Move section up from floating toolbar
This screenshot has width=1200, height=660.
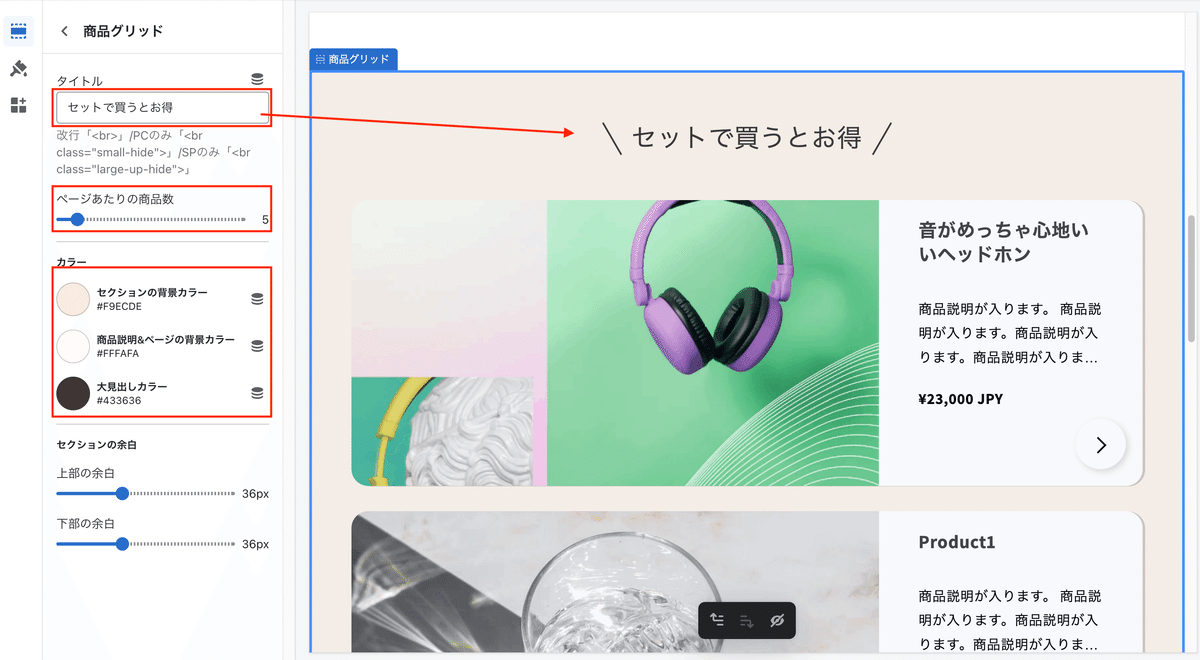[x=717, y=620]
